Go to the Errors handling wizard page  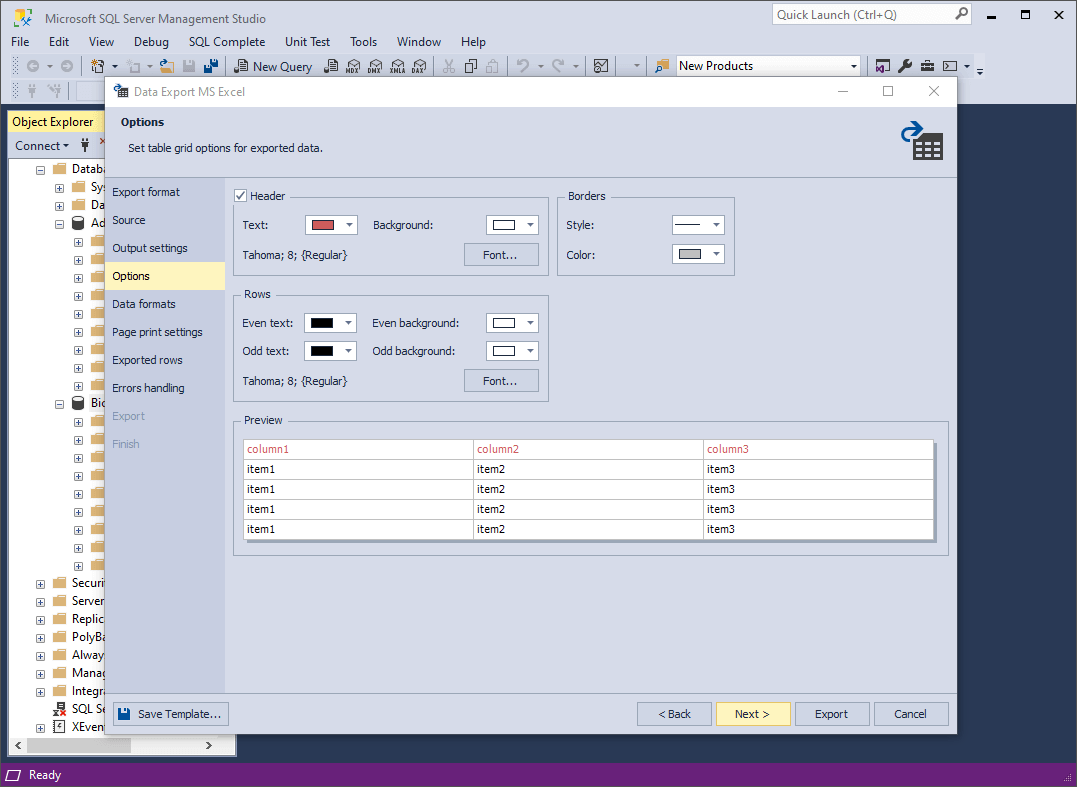point(165,388)
